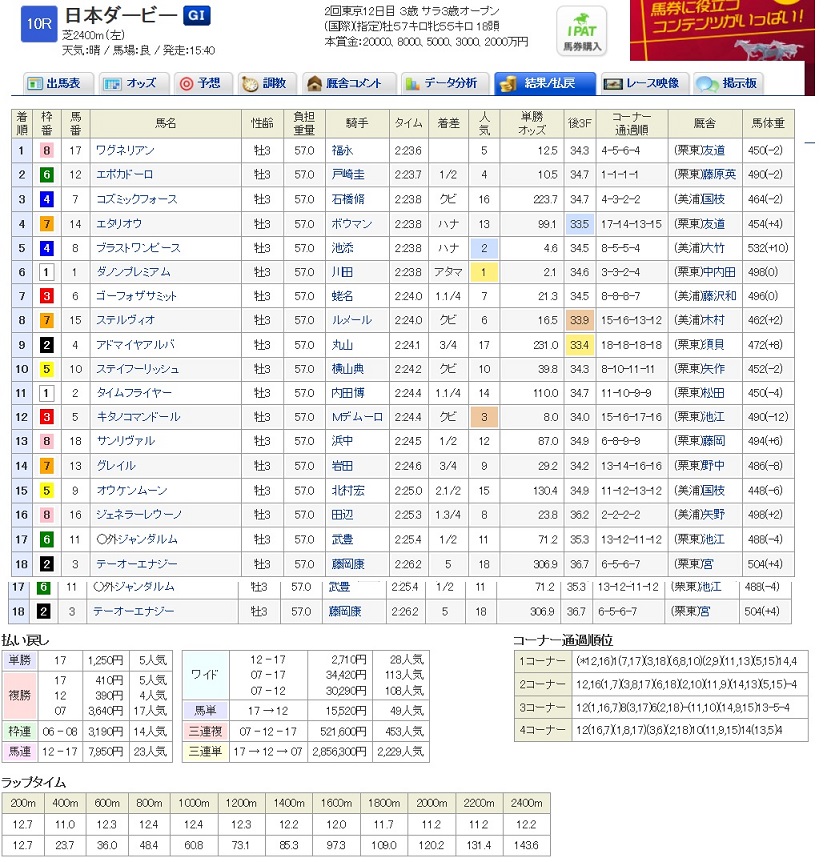The width and height of the screenshot is (827, 862).
Task: Open the 出馬表 tab
Action: 56,83
